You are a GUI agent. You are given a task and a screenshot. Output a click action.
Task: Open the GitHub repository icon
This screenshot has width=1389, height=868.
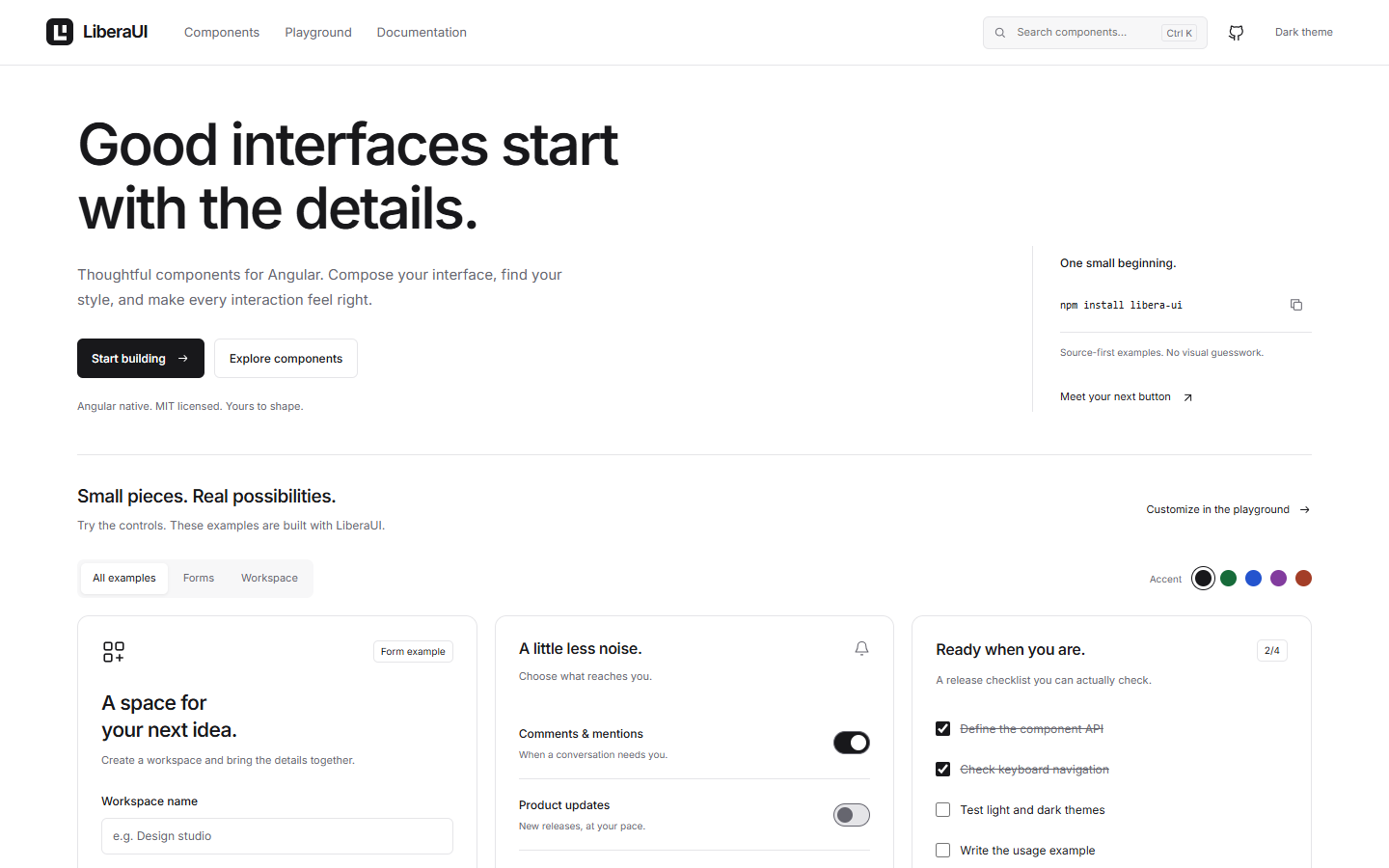coord(1236,33)
